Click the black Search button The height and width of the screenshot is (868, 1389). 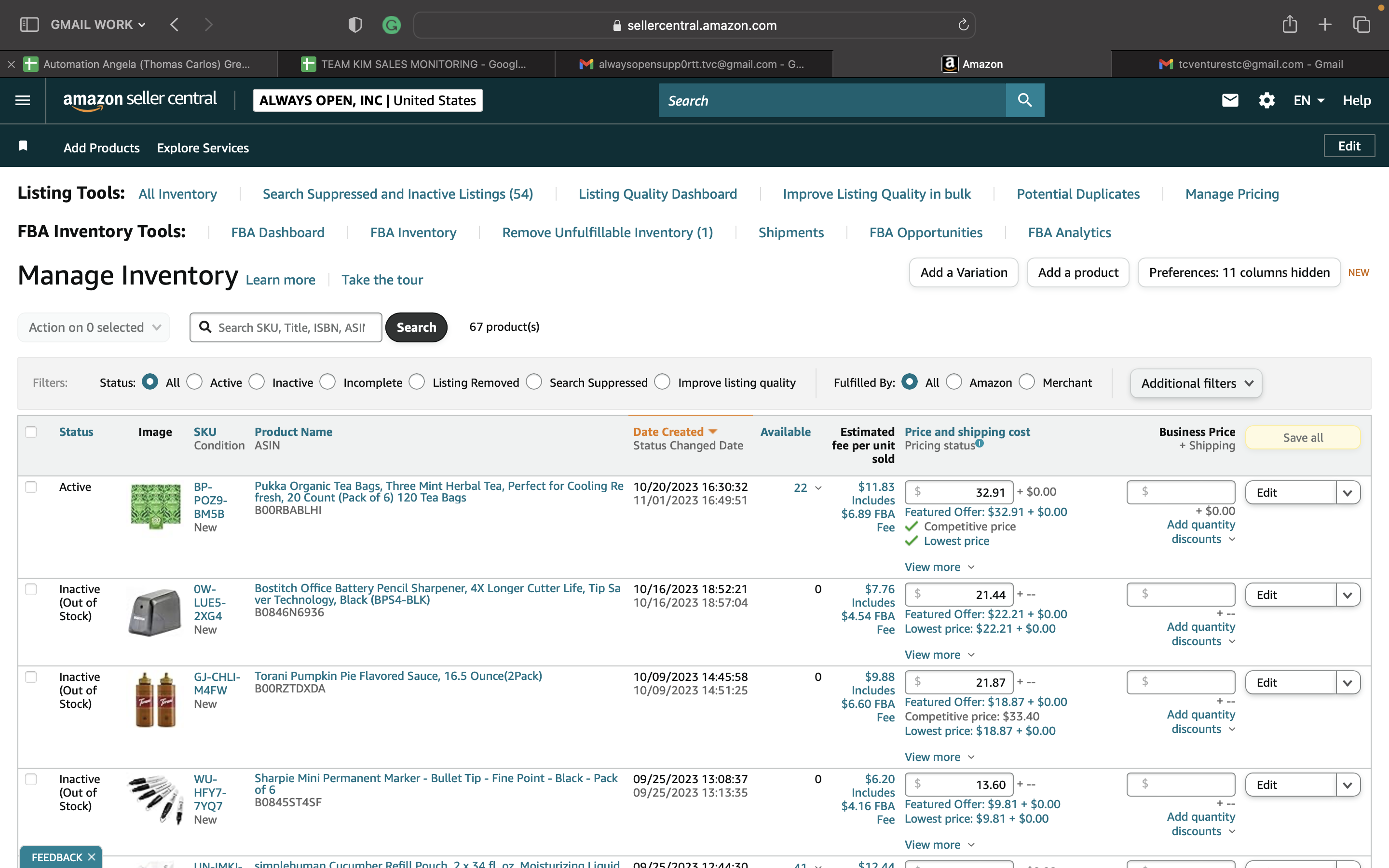416,327
